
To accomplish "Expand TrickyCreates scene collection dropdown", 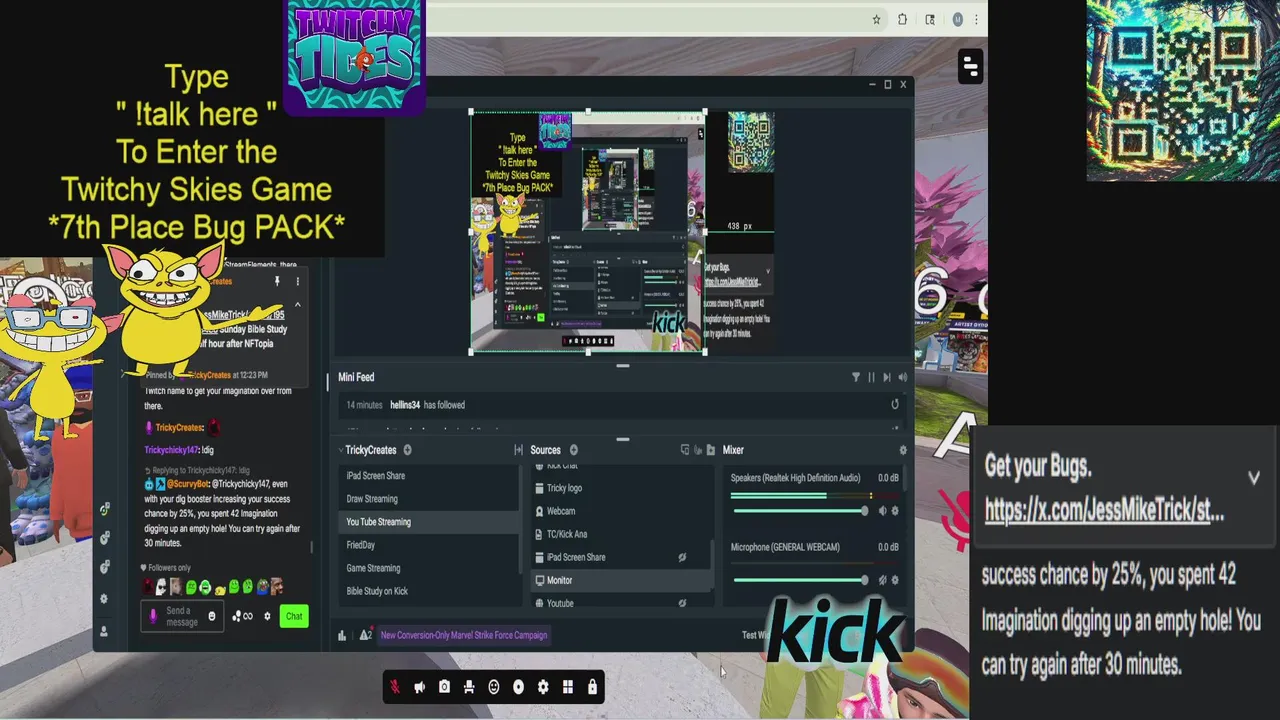I will [341, 450].
